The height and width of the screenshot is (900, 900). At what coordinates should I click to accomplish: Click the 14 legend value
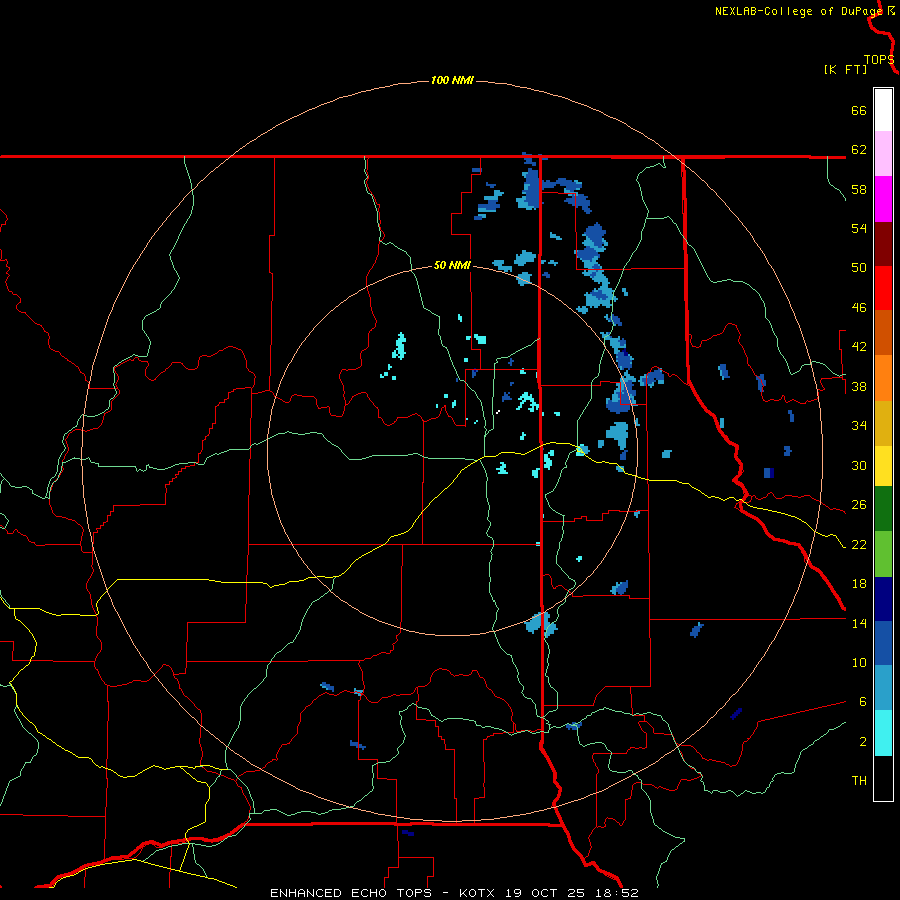[x=859, y=623]
